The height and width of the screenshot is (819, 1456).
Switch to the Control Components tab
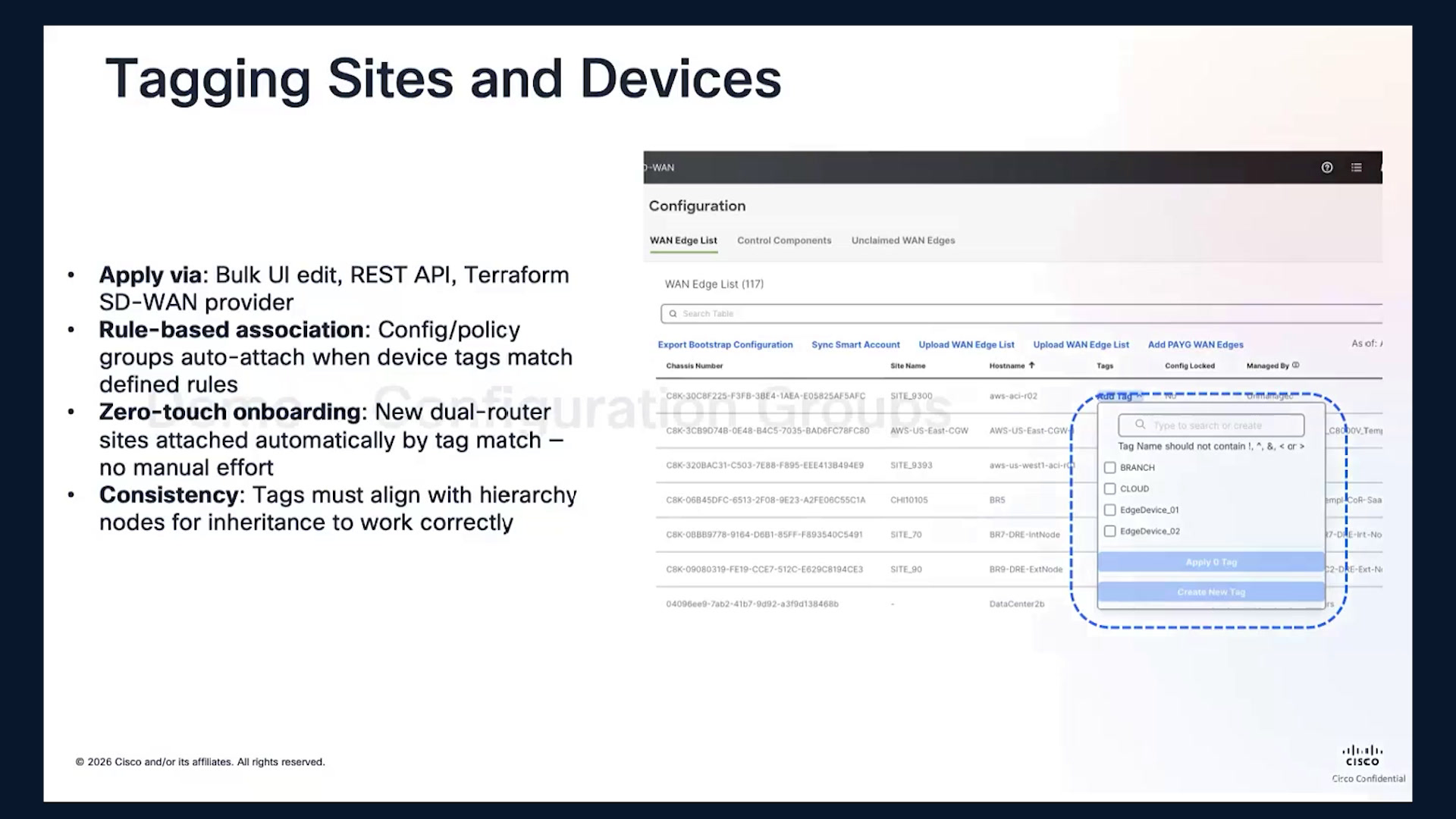tap(784, 240)
